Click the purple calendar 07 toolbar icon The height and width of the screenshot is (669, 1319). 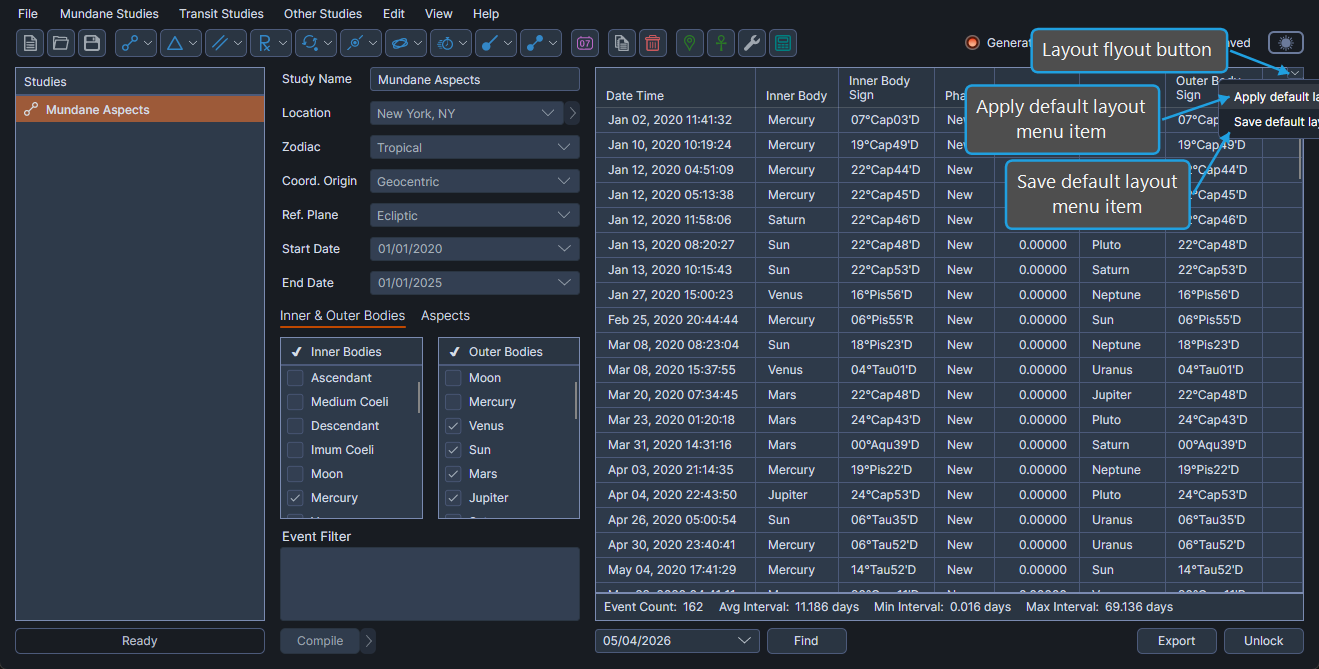click(585, 43)
